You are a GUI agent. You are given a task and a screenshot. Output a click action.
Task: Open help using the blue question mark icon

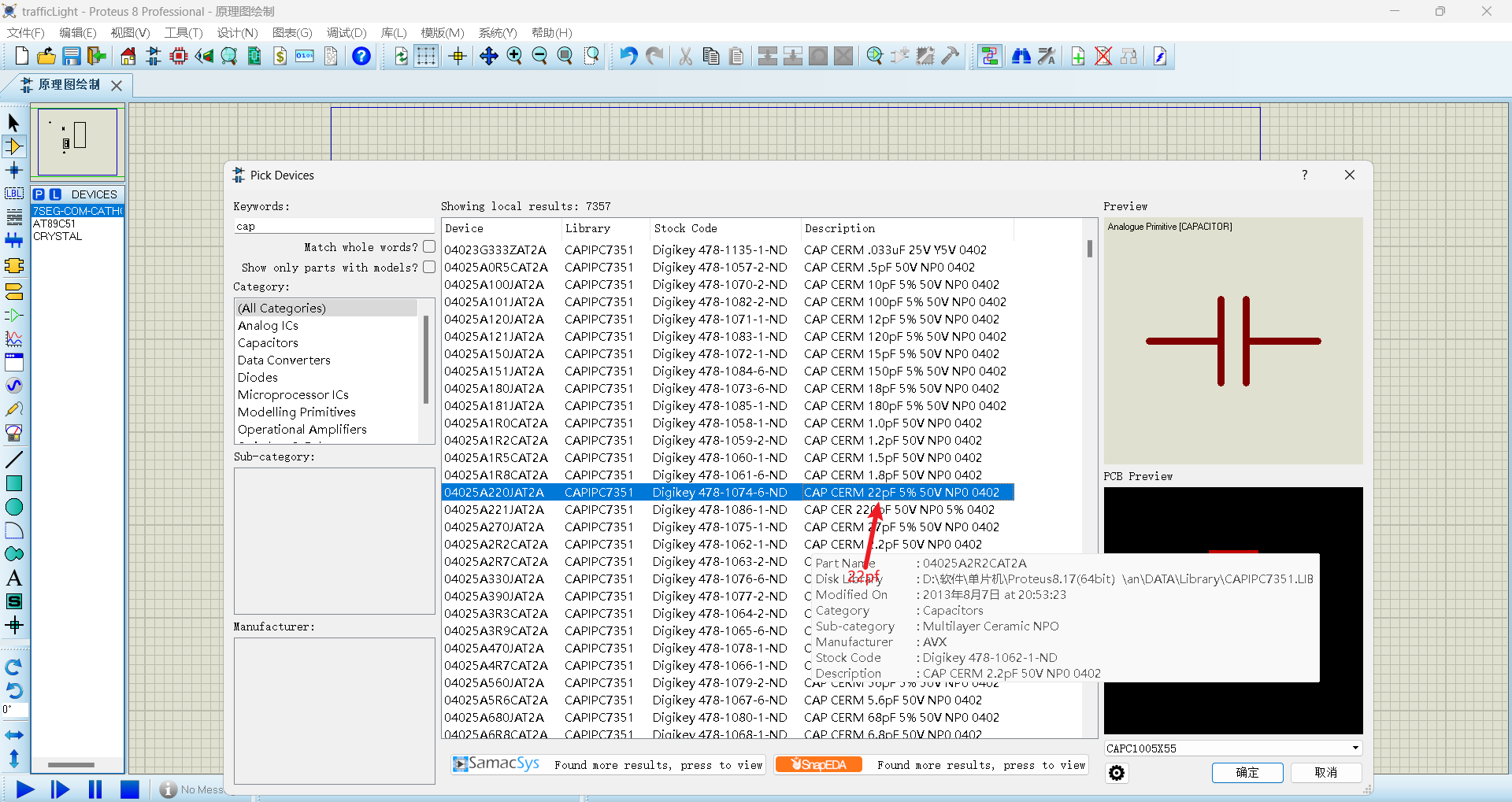coord(361,56)
